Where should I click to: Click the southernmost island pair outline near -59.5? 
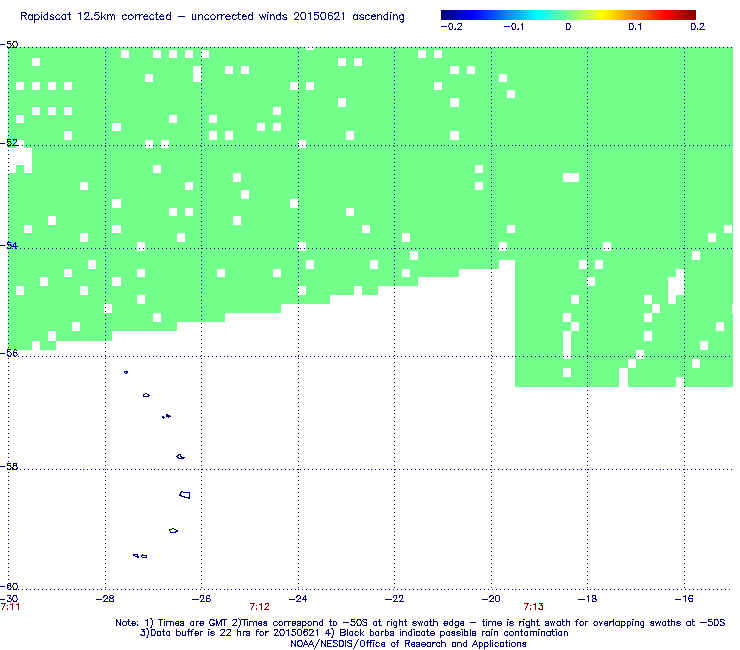pyautogui.click(x=140, y=556)
